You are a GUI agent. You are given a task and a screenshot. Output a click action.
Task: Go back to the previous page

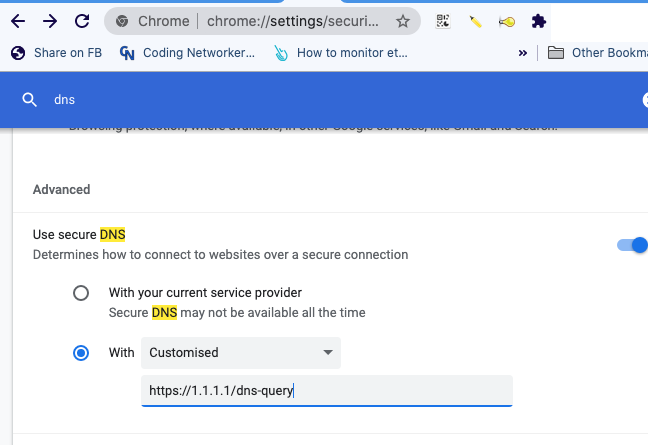(18, 21)
